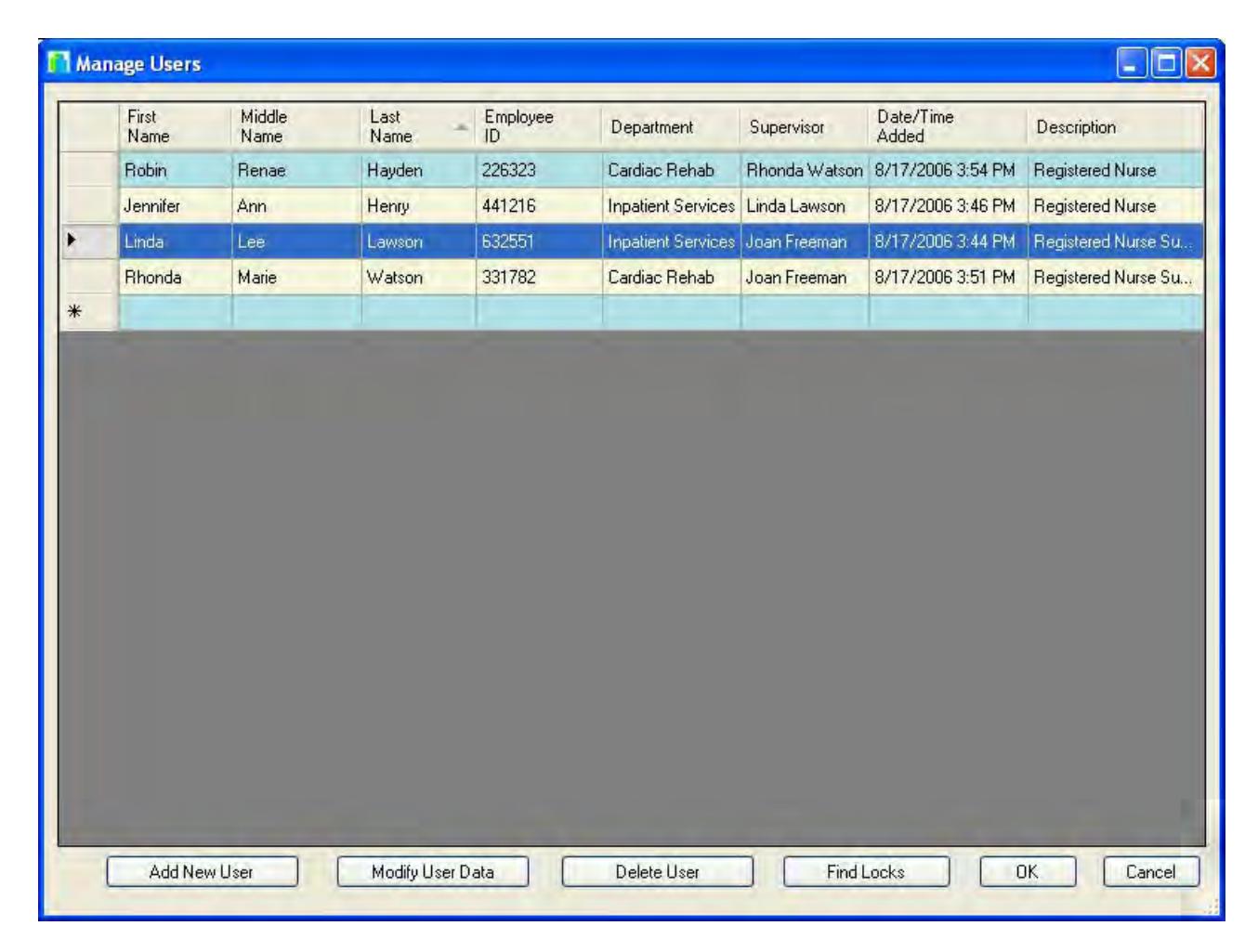Click Linda's 'Registered Nurse Su...' description

[1116, 241]
